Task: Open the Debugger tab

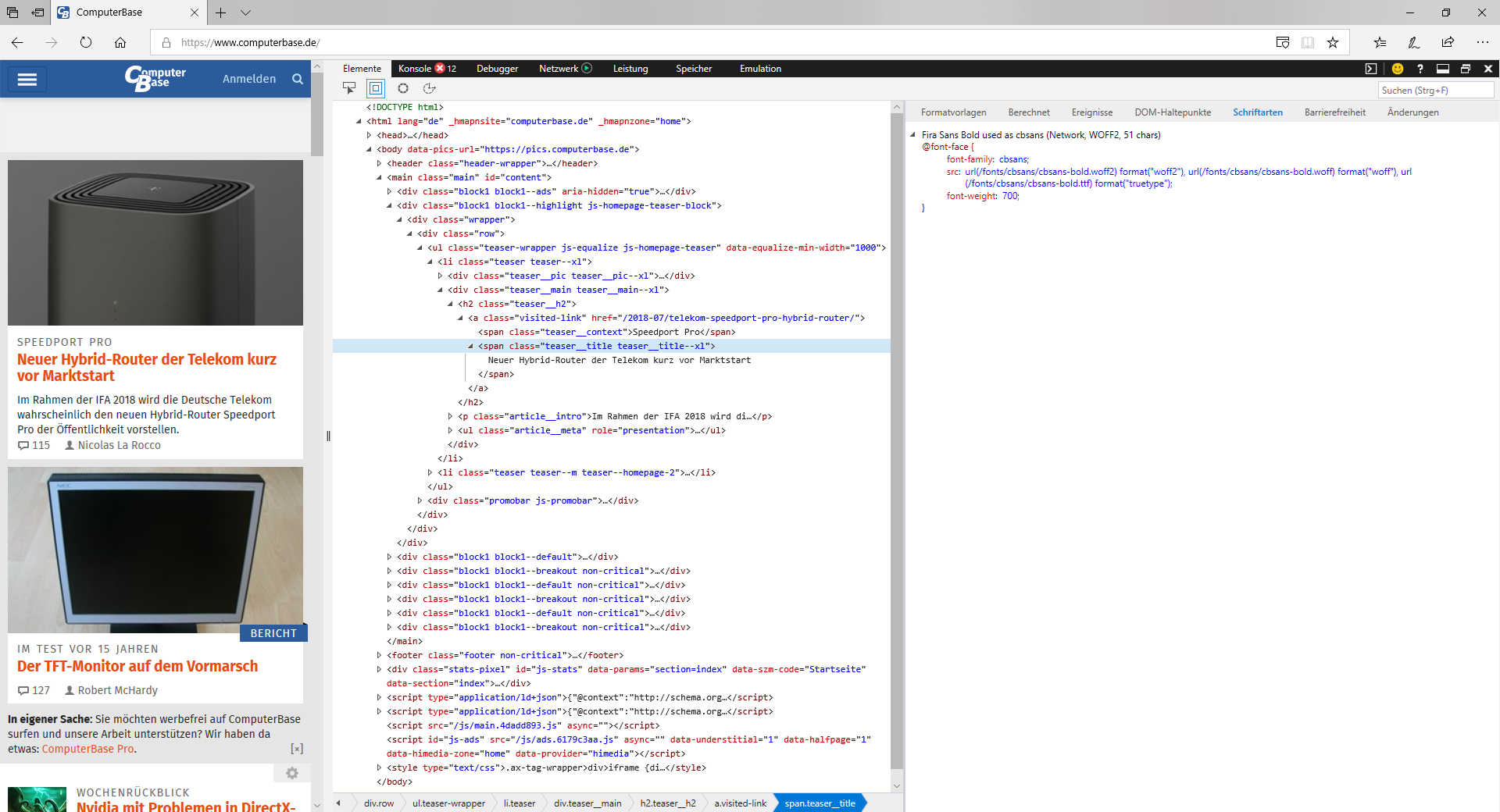Action: [x=498, y=69]
